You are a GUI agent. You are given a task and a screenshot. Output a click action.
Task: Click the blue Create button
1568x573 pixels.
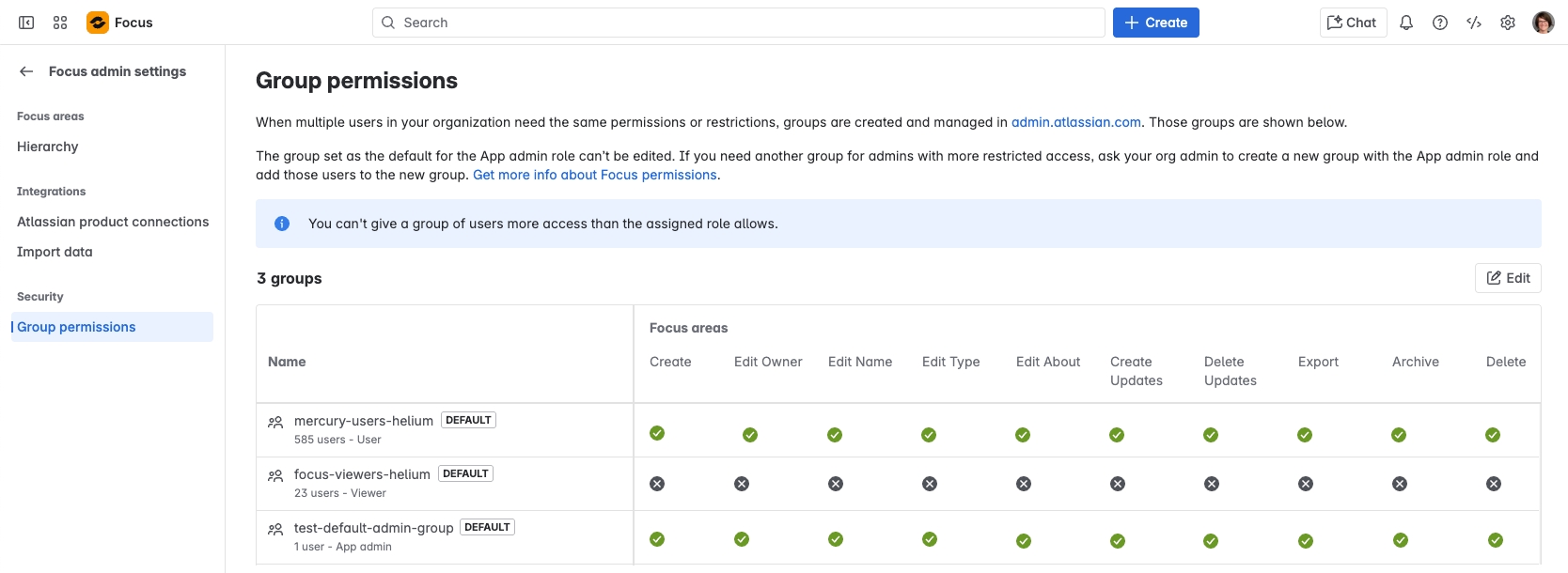click(1155, 23)
